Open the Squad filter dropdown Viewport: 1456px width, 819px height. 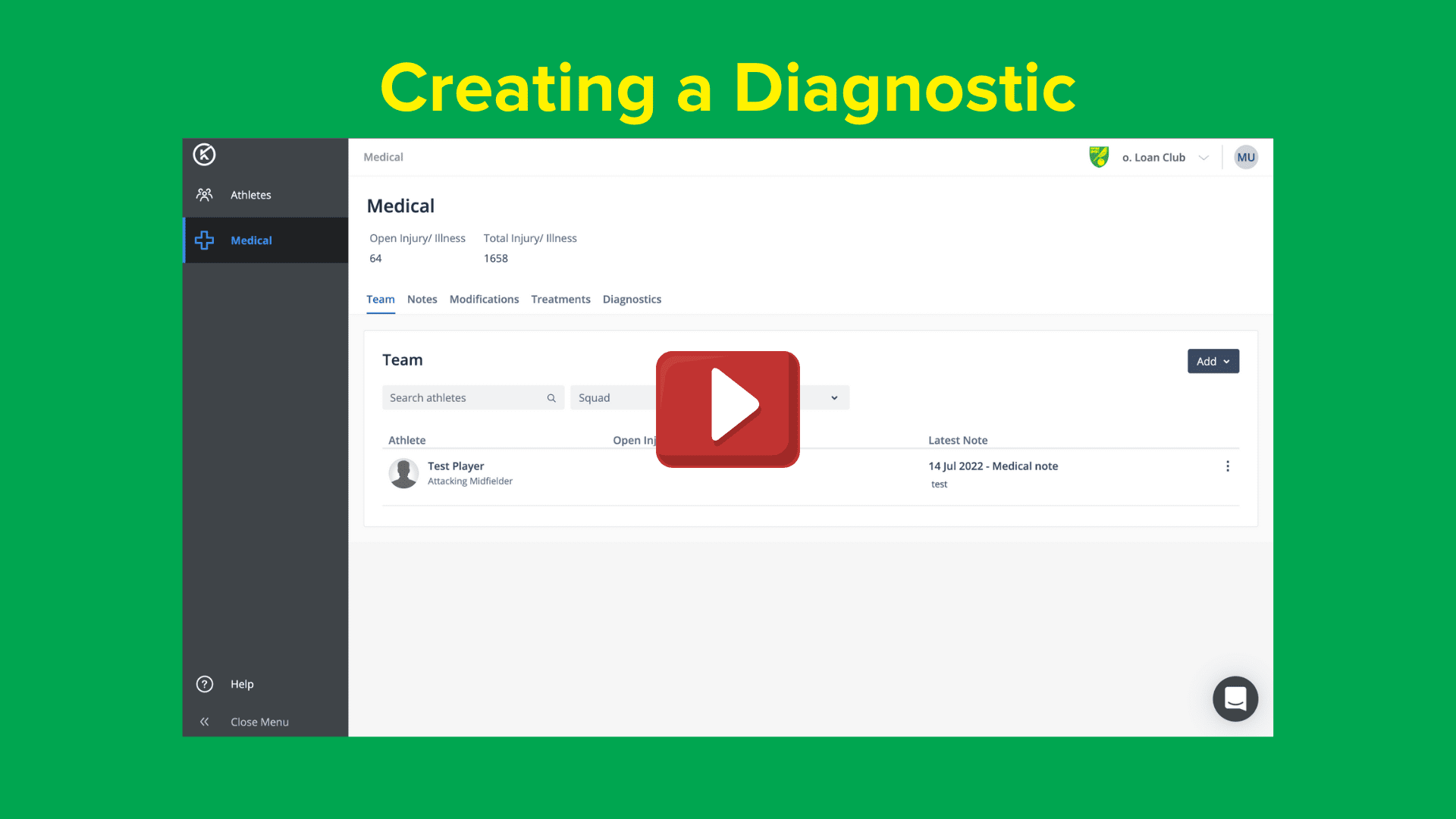(613, 397)
